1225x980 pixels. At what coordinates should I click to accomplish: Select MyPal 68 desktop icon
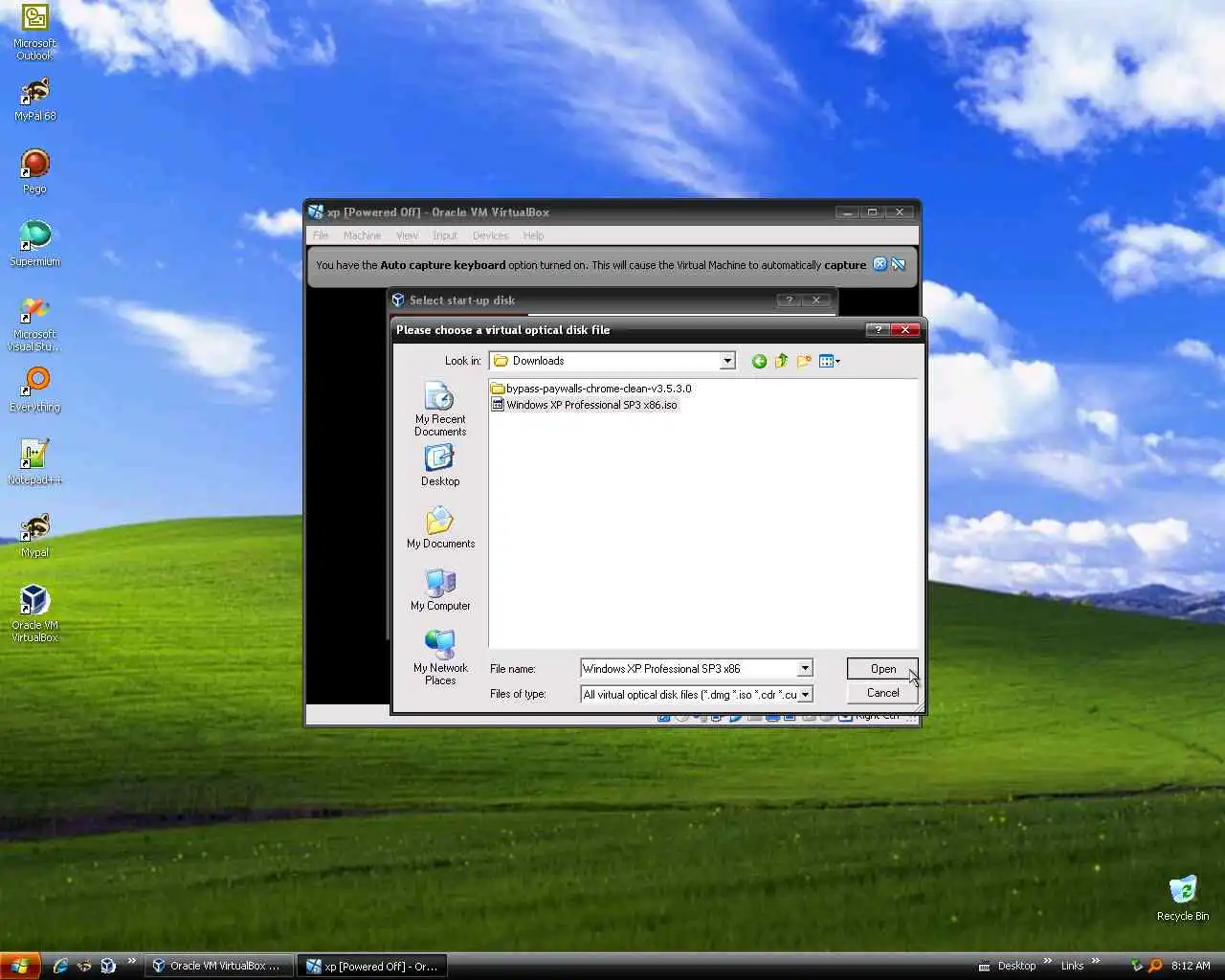pyautogui.click(x=34, y=100)
